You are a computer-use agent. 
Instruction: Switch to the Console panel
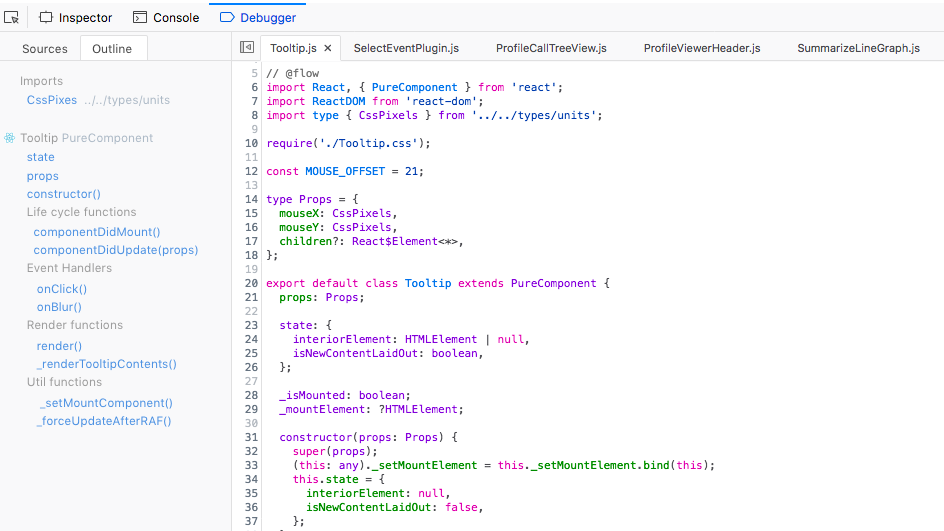[166, 17]
